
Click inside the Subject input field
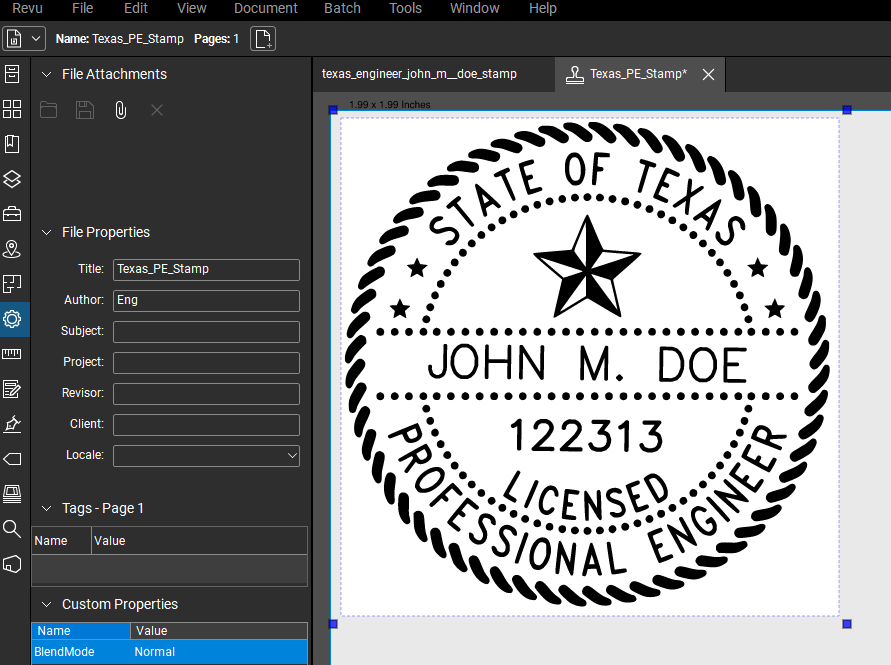(206, 331)
